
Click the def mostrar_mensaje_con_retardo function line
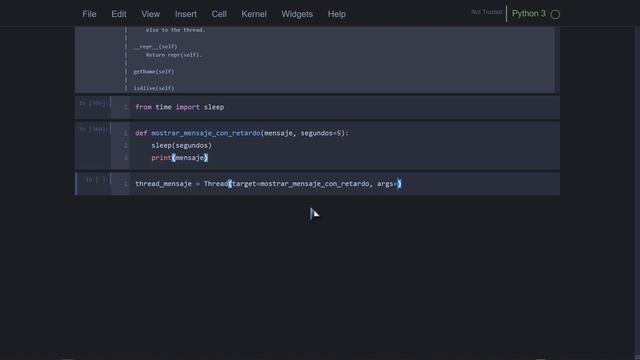242,133
